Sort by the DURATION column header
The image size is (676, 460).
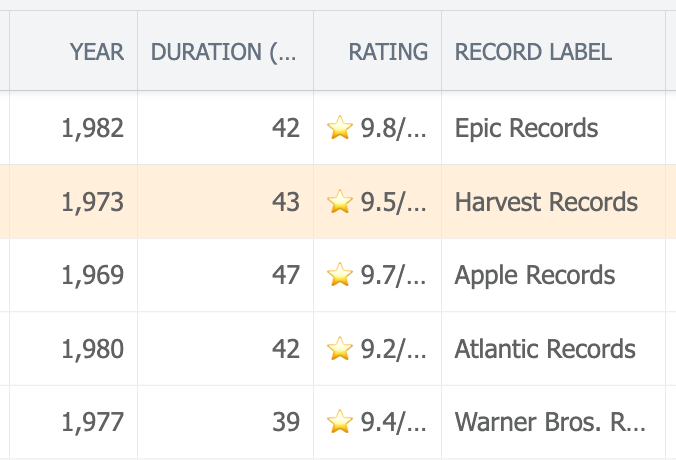tap(225, 51)
